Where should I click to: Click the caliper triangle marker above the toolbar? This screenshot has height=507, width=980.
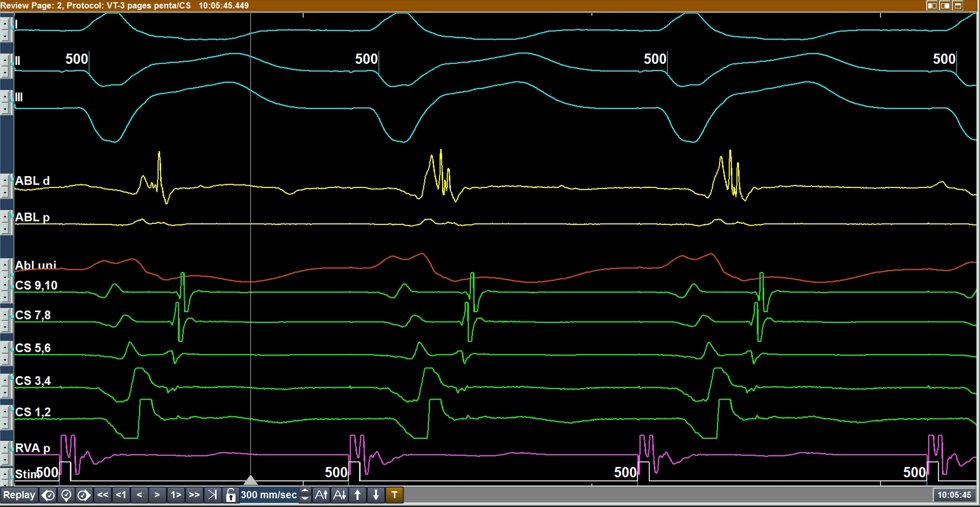click(250, 481)
